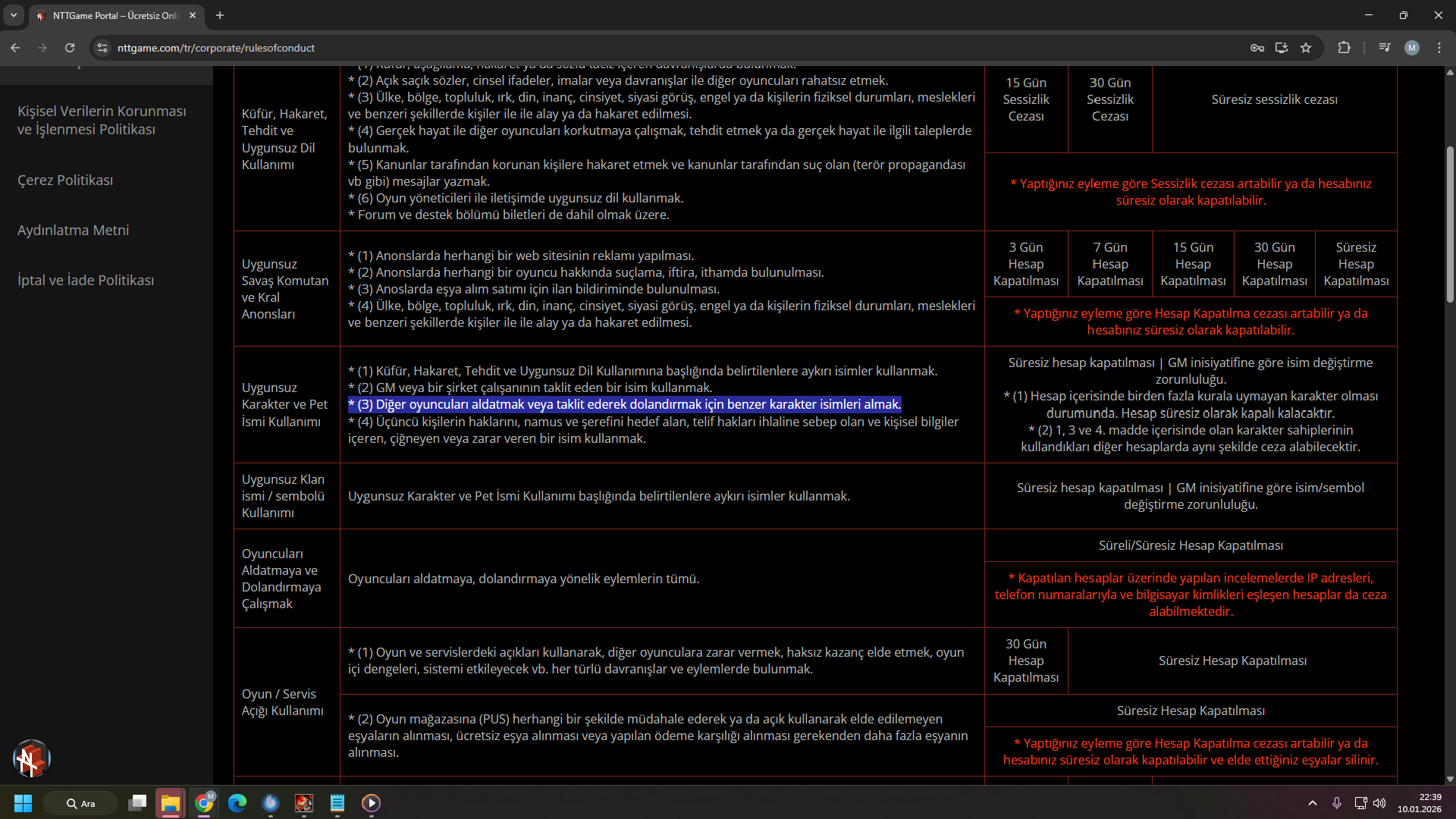Click the row label Uygunsuz Karakter ve Pet İsmi Kullanımı
1456x819 pixels.
(x=285, y=404)
